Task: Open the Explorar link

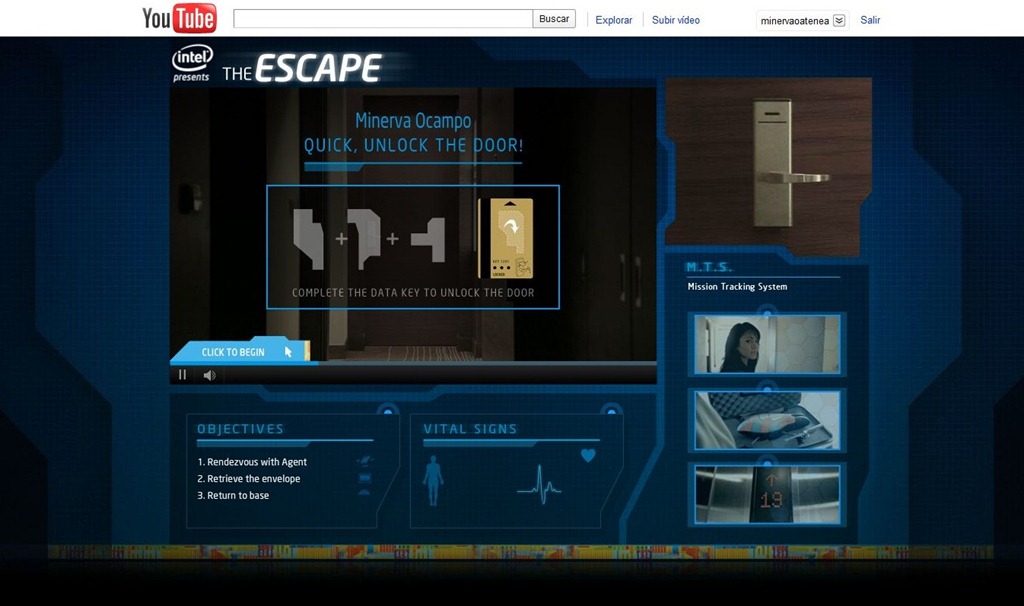Action: pyautogui.click(x=614, y=20)
